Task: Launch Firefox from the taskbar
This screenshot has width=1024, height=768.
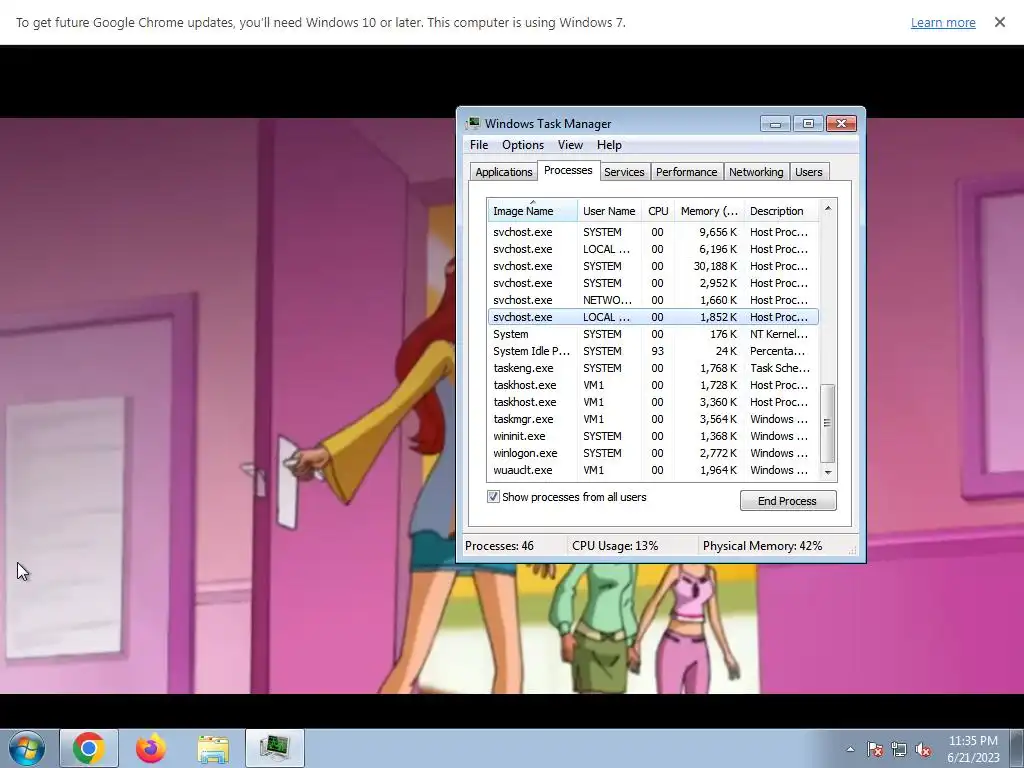Action: [151, 748]
